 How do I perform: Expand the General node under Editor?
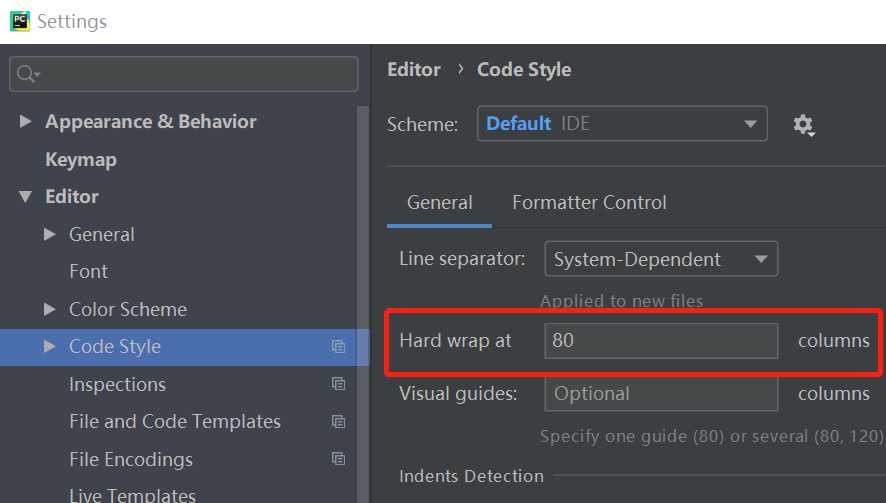coord(50,234)
